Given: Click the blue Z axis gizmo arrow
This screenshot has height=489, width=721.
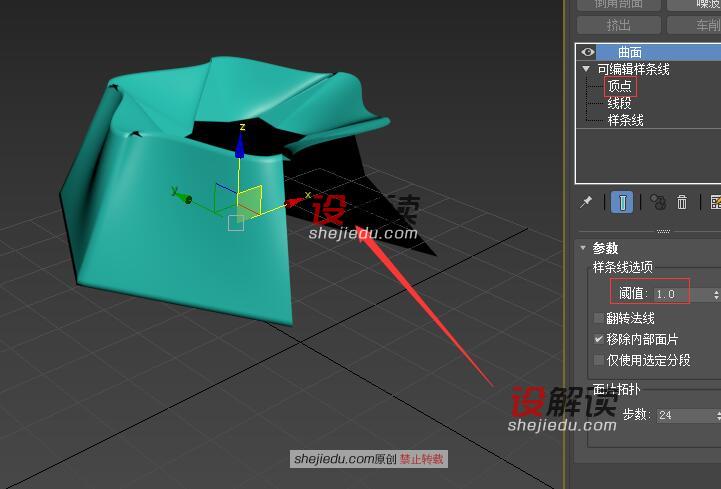Looking at the screenshot, I should (x=240, y=148).
